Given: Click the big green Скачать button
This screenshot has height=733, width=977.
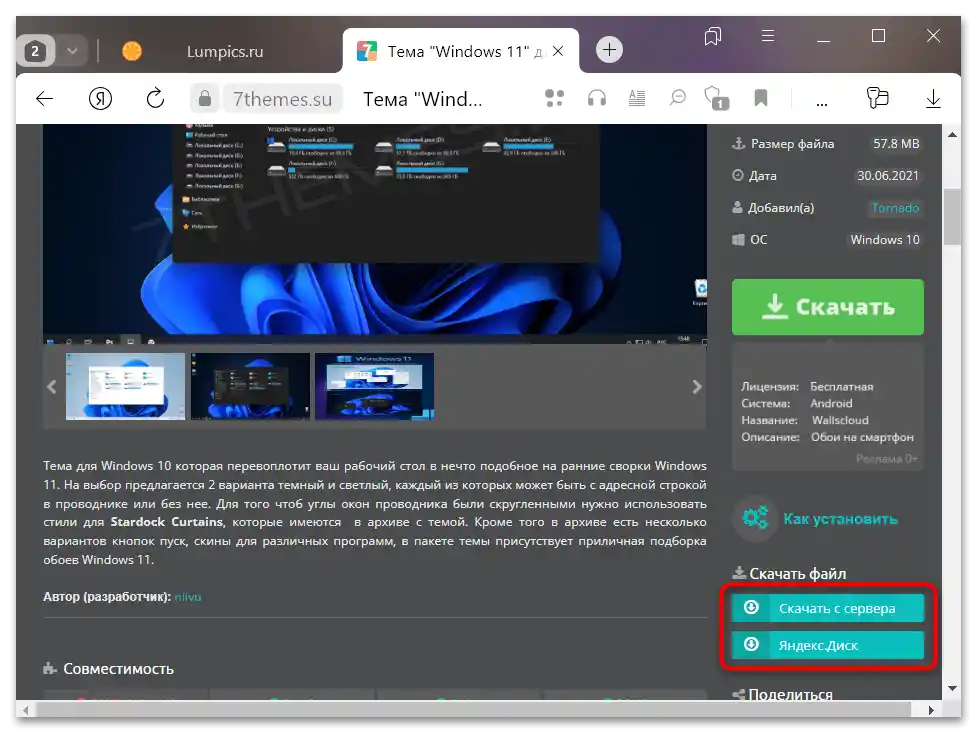Looking at the screenshot, I should pyautogui.click(x=827, y=307).
